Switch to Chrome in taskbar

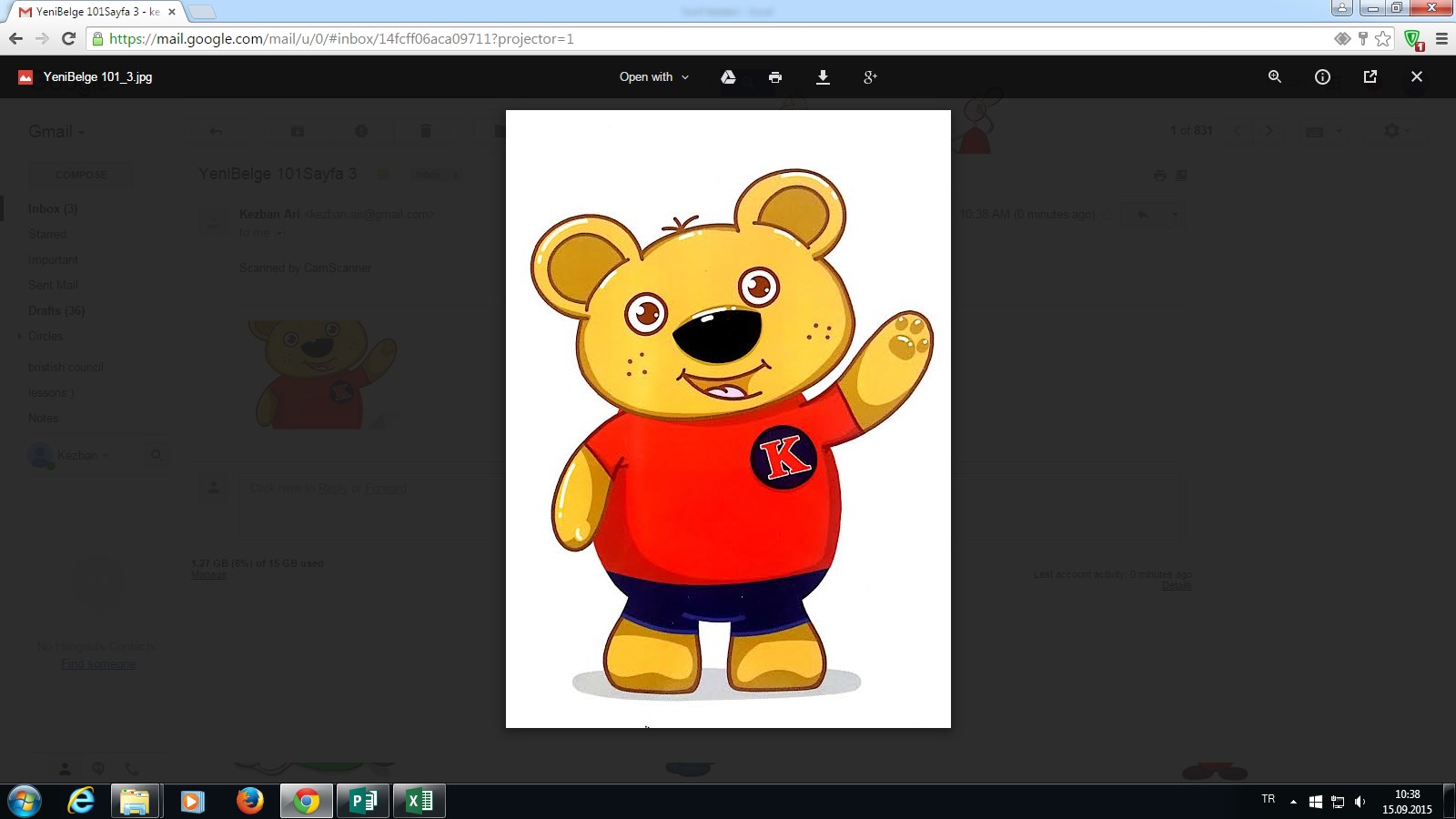click(307, 801)
